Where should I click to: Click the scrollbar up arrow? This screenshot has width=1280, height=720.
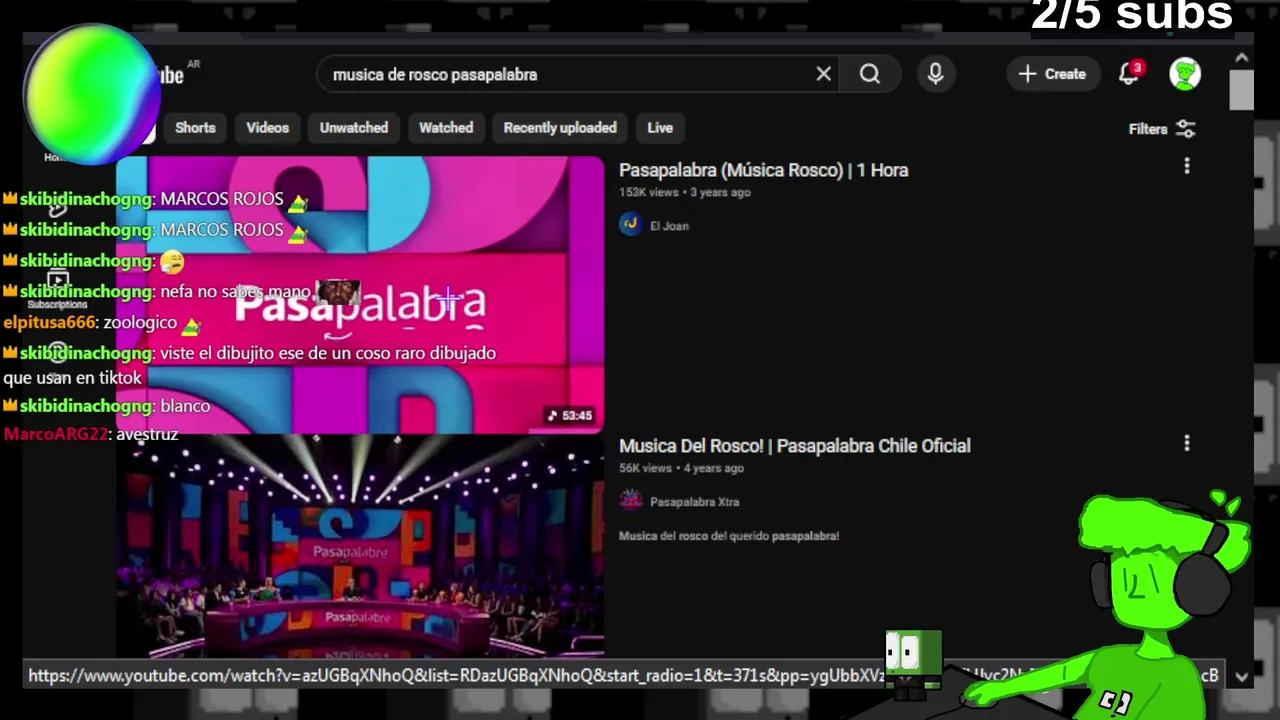pyautogui.click(x=1241, y=60)
